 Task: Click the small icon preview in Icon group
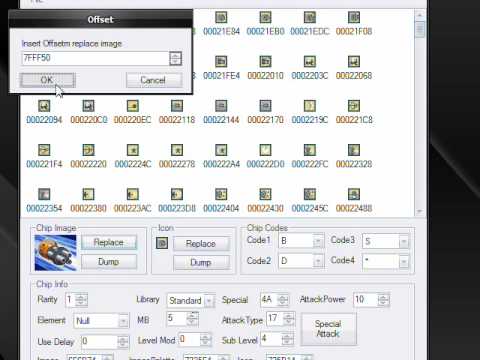point(162,243)
